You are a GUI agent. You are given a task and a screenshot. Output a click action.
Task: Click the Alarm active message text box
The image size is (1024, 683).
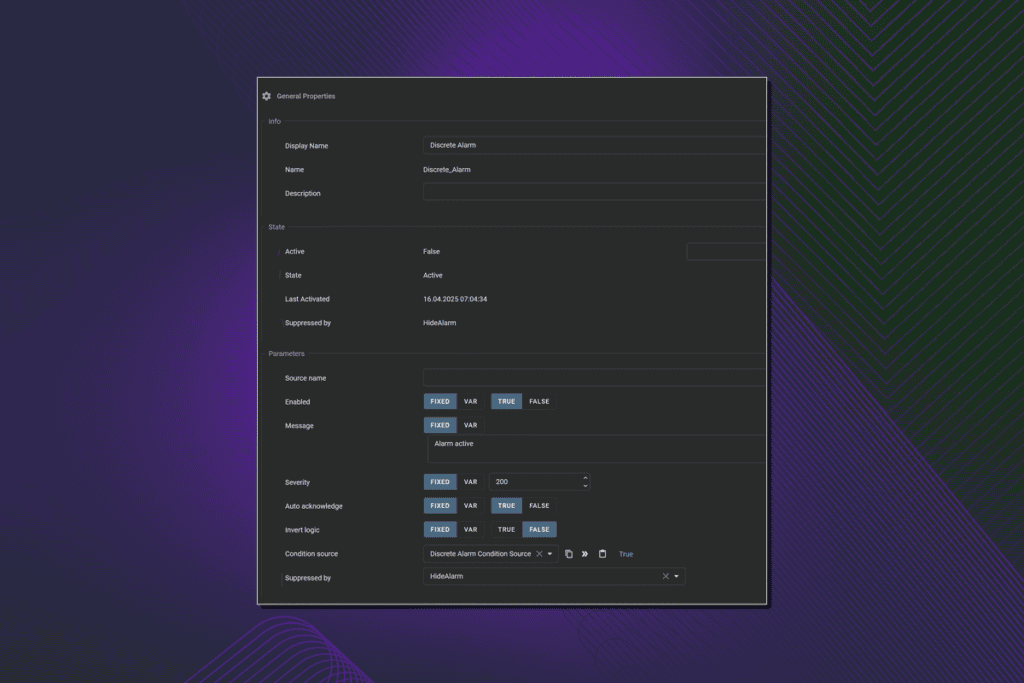point(597,449)
